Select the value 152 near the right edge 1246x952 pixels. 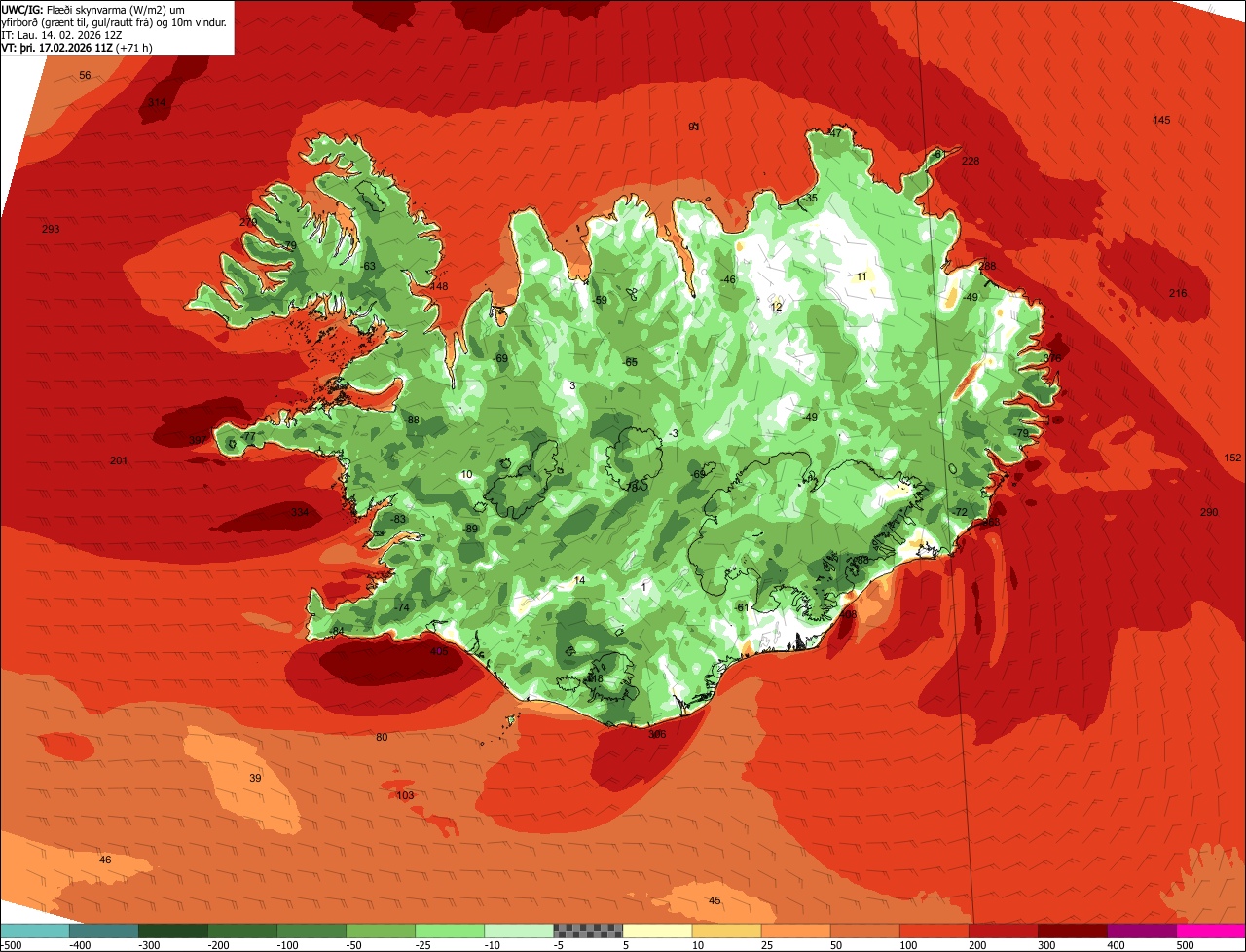coord(1232,458)
